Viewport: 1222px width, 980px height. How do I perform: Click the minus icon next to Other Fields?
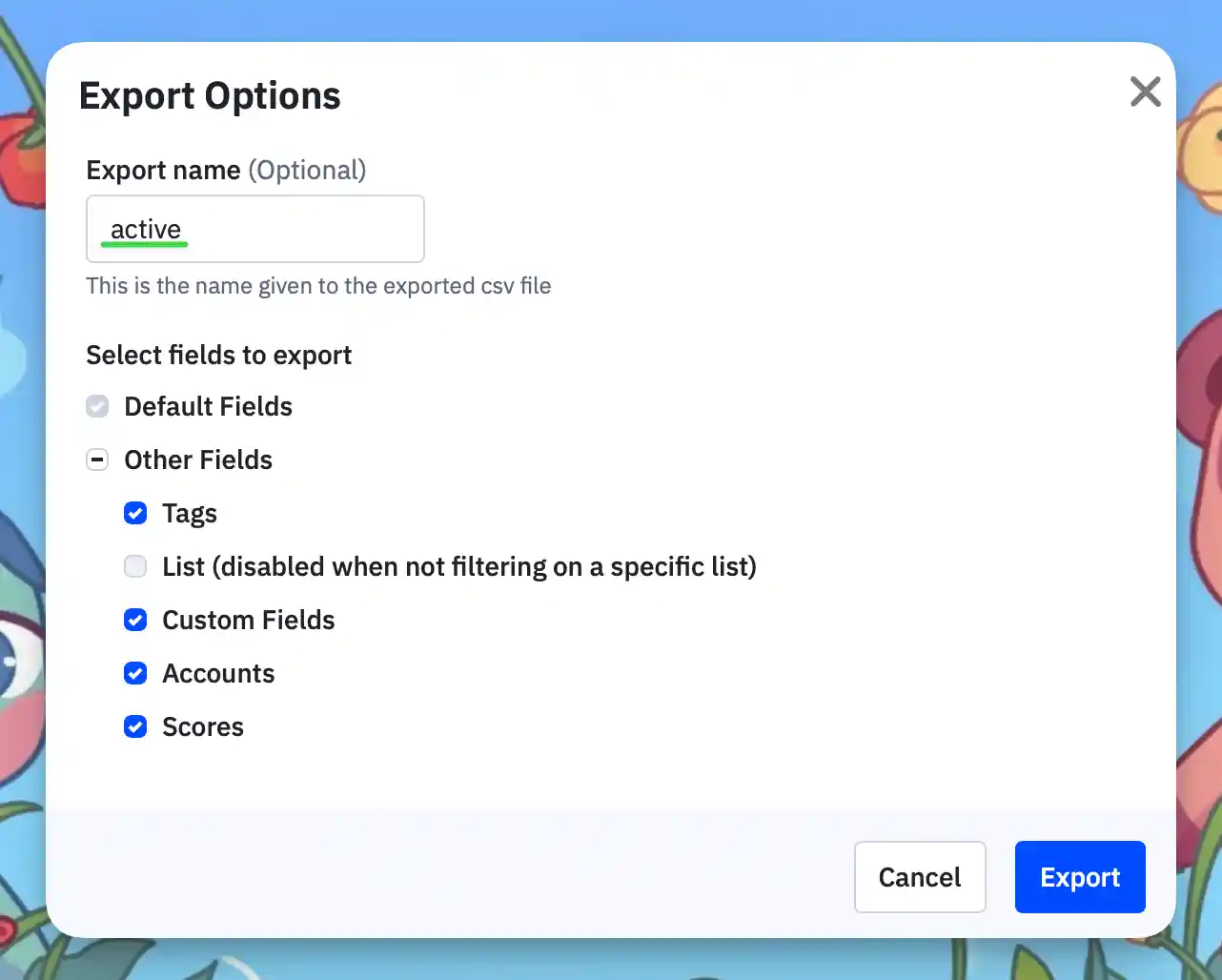(97, 459)
